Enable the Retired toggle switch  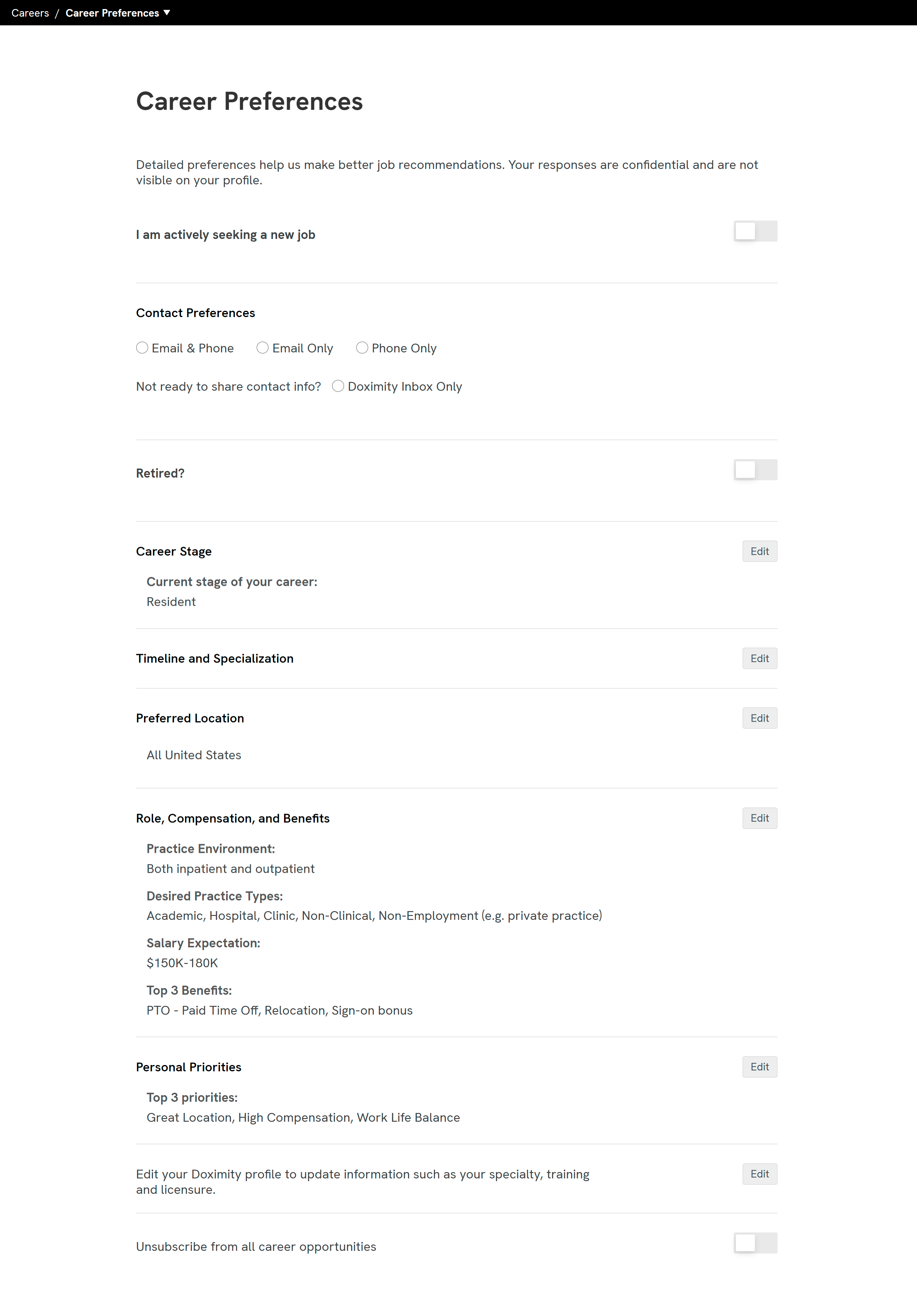tap(755, 470)
